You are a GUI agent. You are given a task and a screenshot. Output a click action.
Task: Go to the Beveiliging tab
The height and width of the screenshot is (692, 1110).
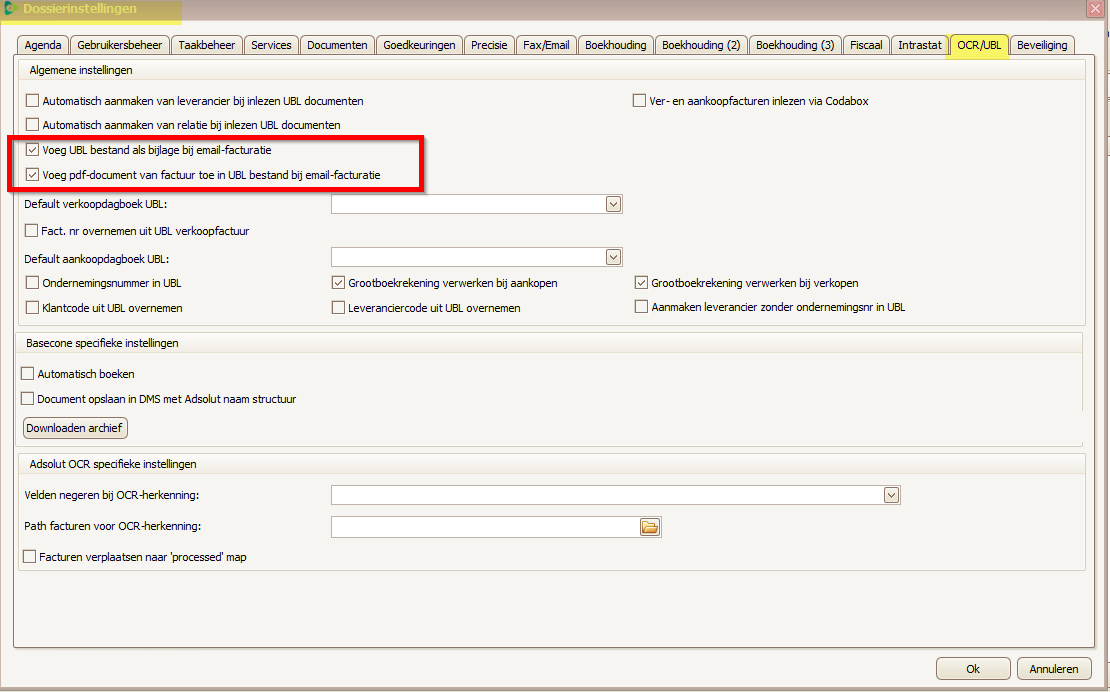point(1043,45)
